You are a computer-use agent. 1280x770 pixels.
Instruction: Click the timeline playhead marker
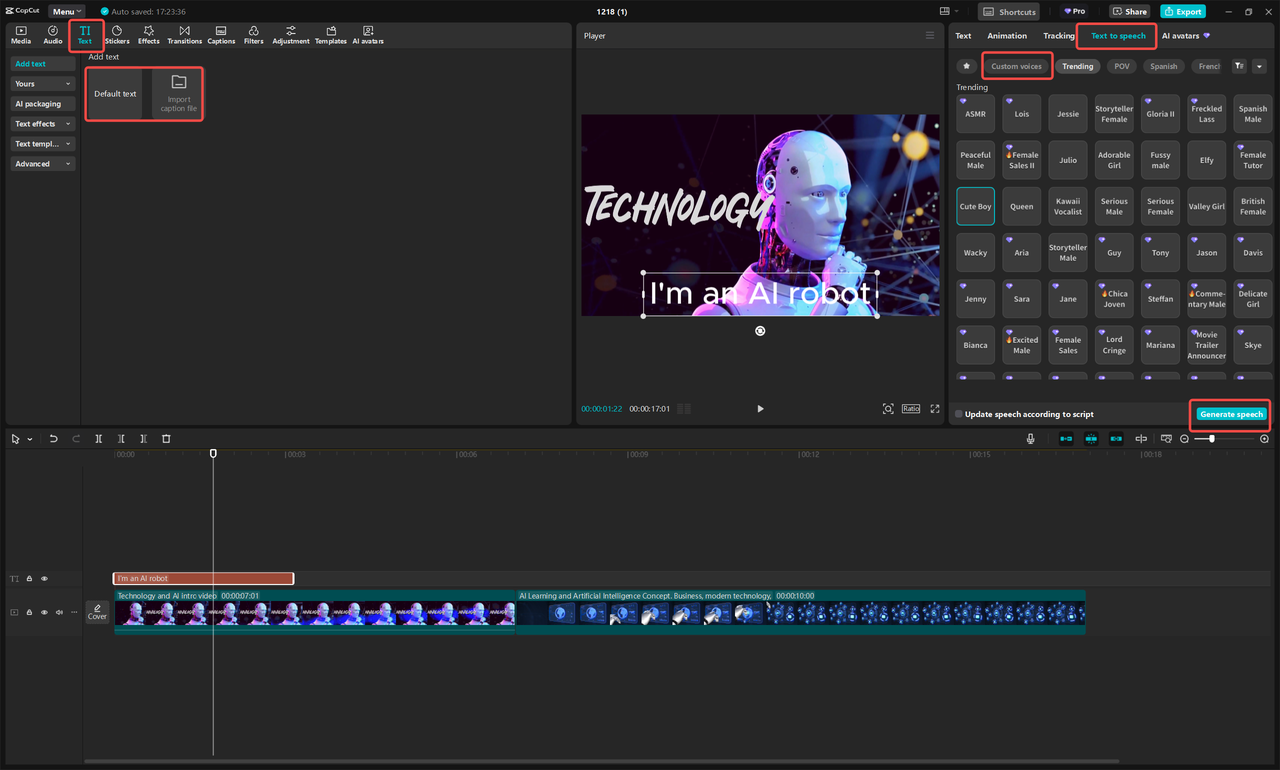(x=213, y=454)
